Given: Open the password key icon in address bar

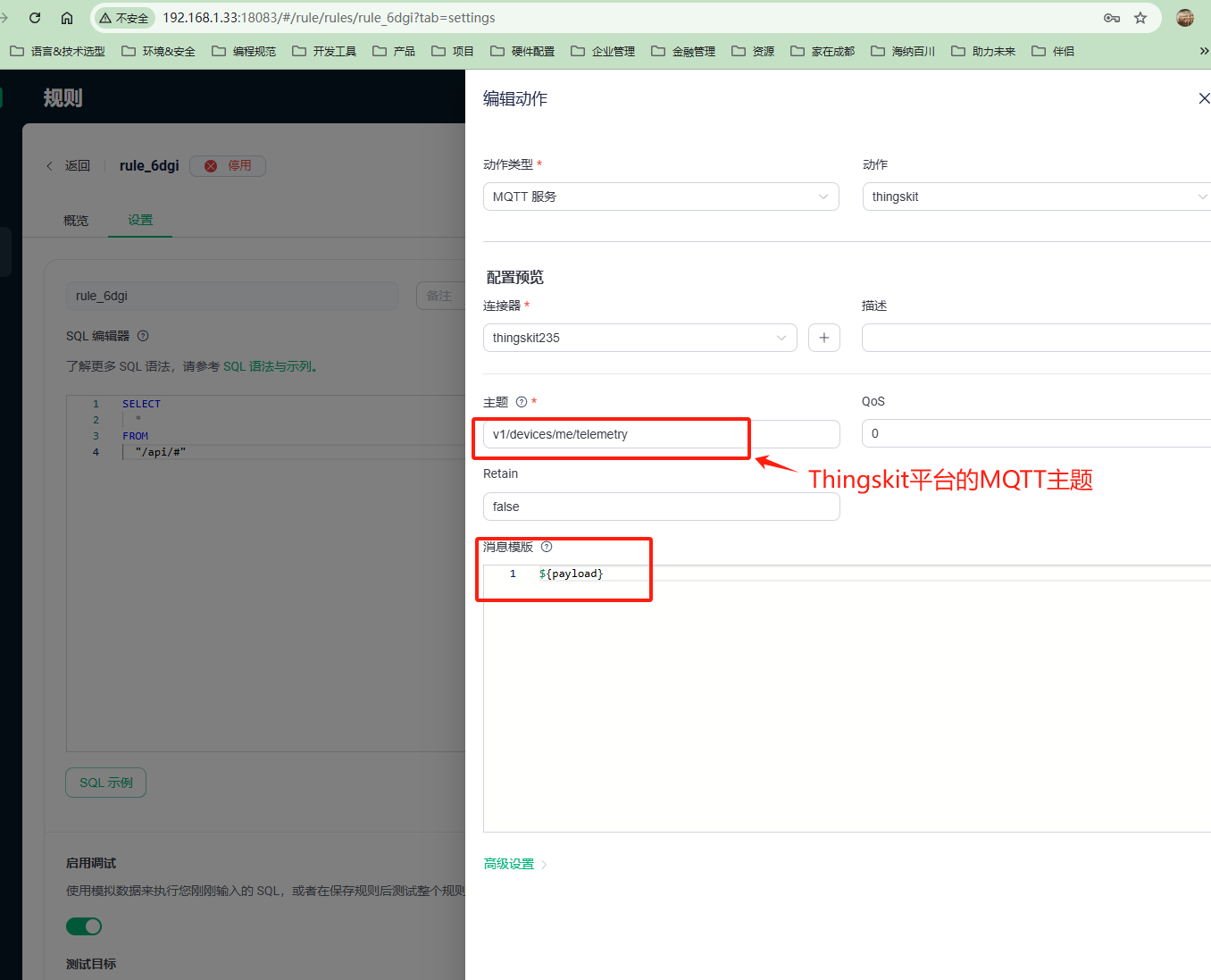Looking at the screenshot, I should [1112, 18].
